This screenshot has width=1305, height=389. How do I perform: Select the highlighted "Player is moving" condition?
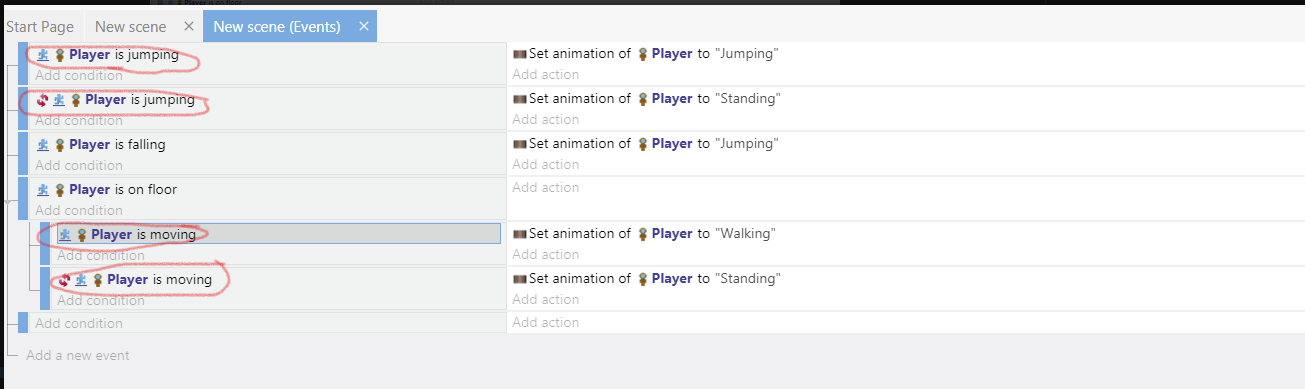278,234
